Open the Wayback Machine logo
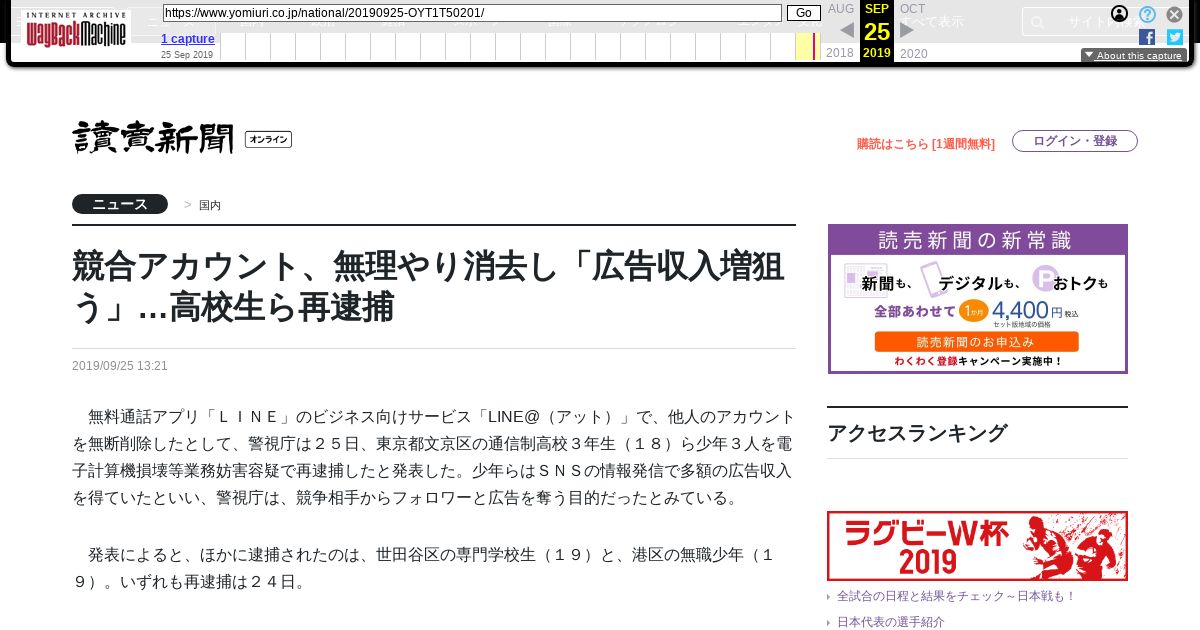The image size is (1200, 630). pos(76,30)
